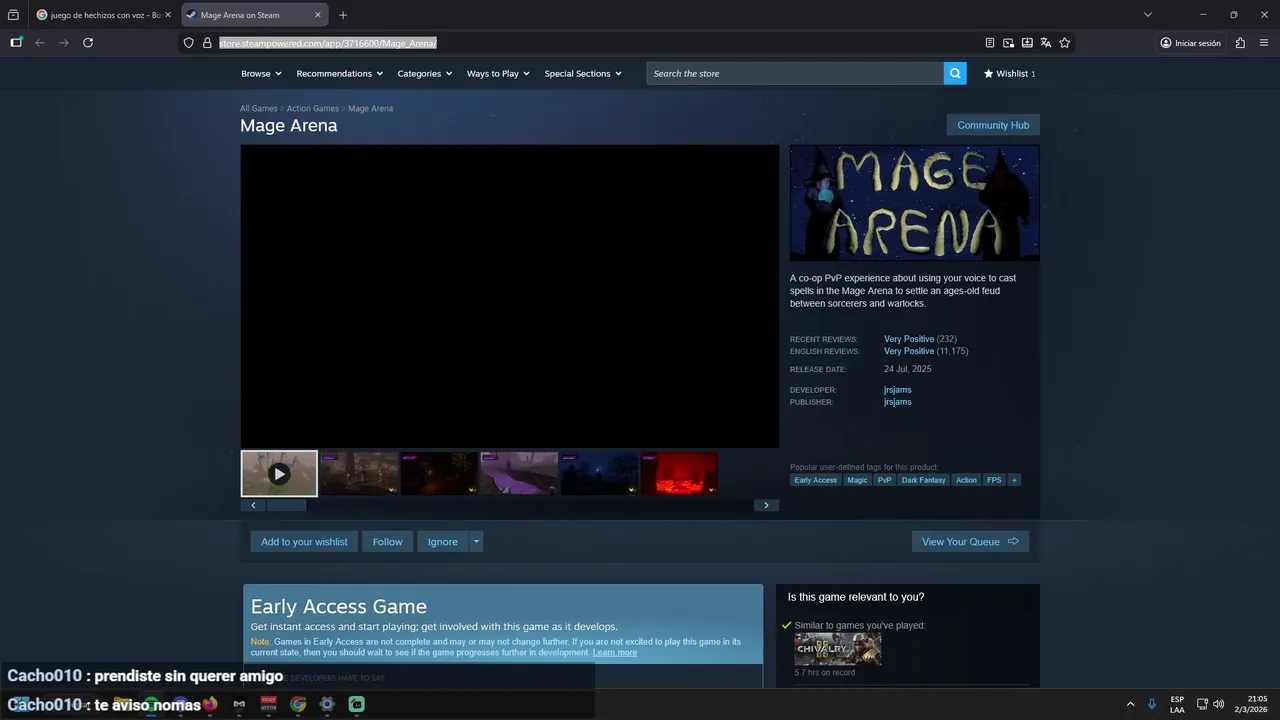Image resolution: width=1280 pixels, height=720 pixels.
Task: Click the Learn more link
Action: [614, 653]
